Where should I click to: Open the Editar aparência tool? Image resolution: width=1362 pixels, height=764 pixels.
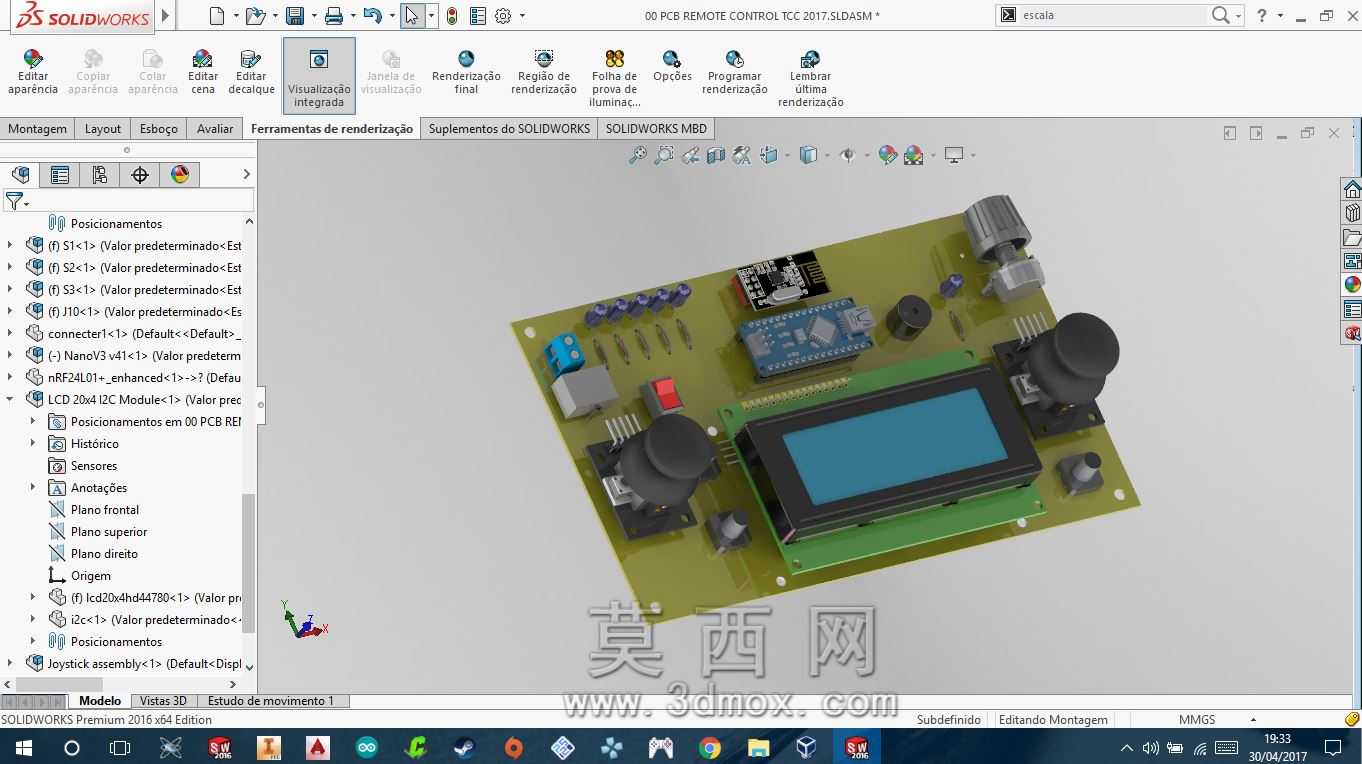point(33,72)
